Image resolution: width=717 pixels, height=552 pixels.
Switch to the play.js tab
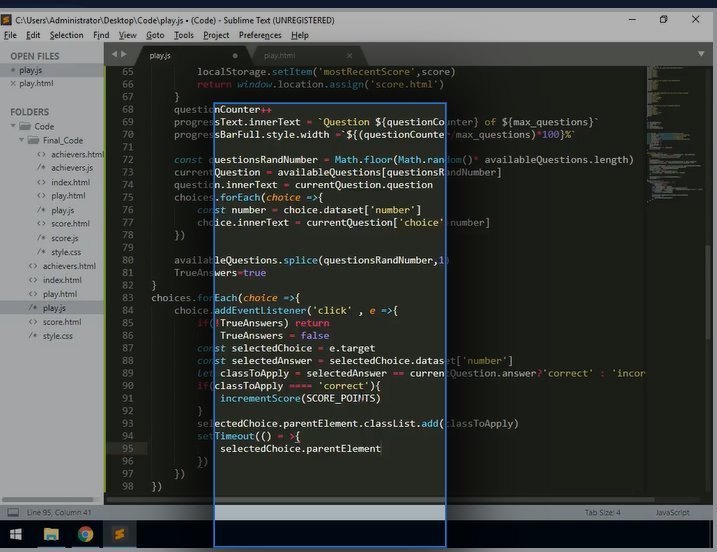pyautogui.click(x=192, y=56)
